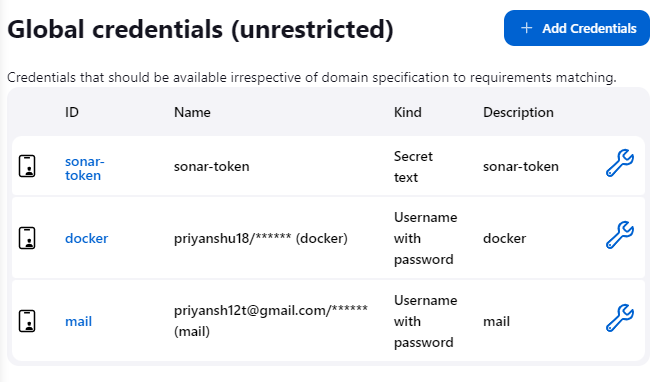Open the docker credential's wrench update icon
Screen dimensions: 659x382
click(620, 235)
